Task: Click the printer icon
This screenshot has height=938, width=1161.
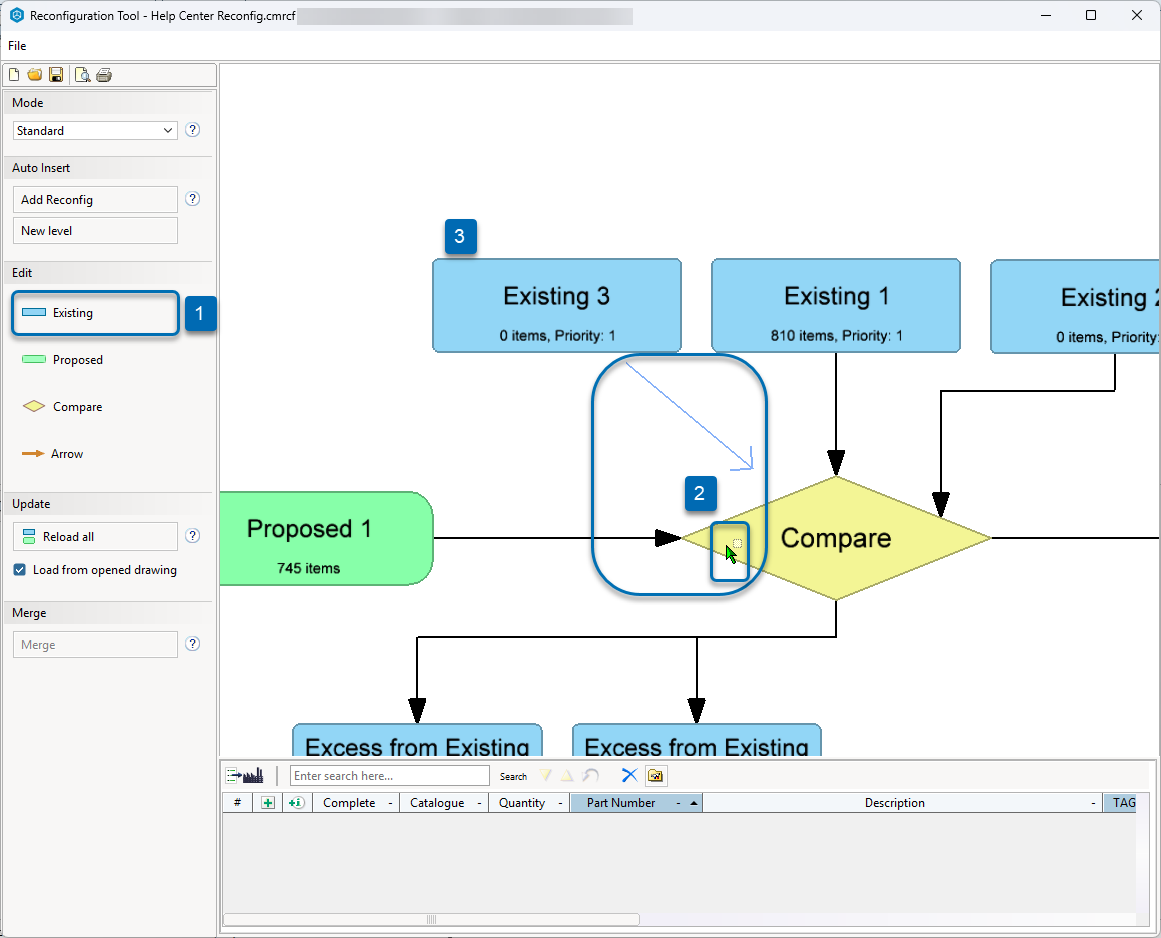Action: pyautogui.click(x=104, y=75)
